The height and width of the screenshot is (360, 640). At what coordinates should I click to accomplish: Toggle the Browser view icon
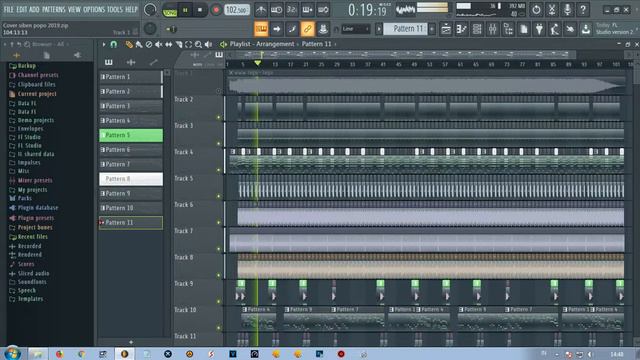[508, 29]
